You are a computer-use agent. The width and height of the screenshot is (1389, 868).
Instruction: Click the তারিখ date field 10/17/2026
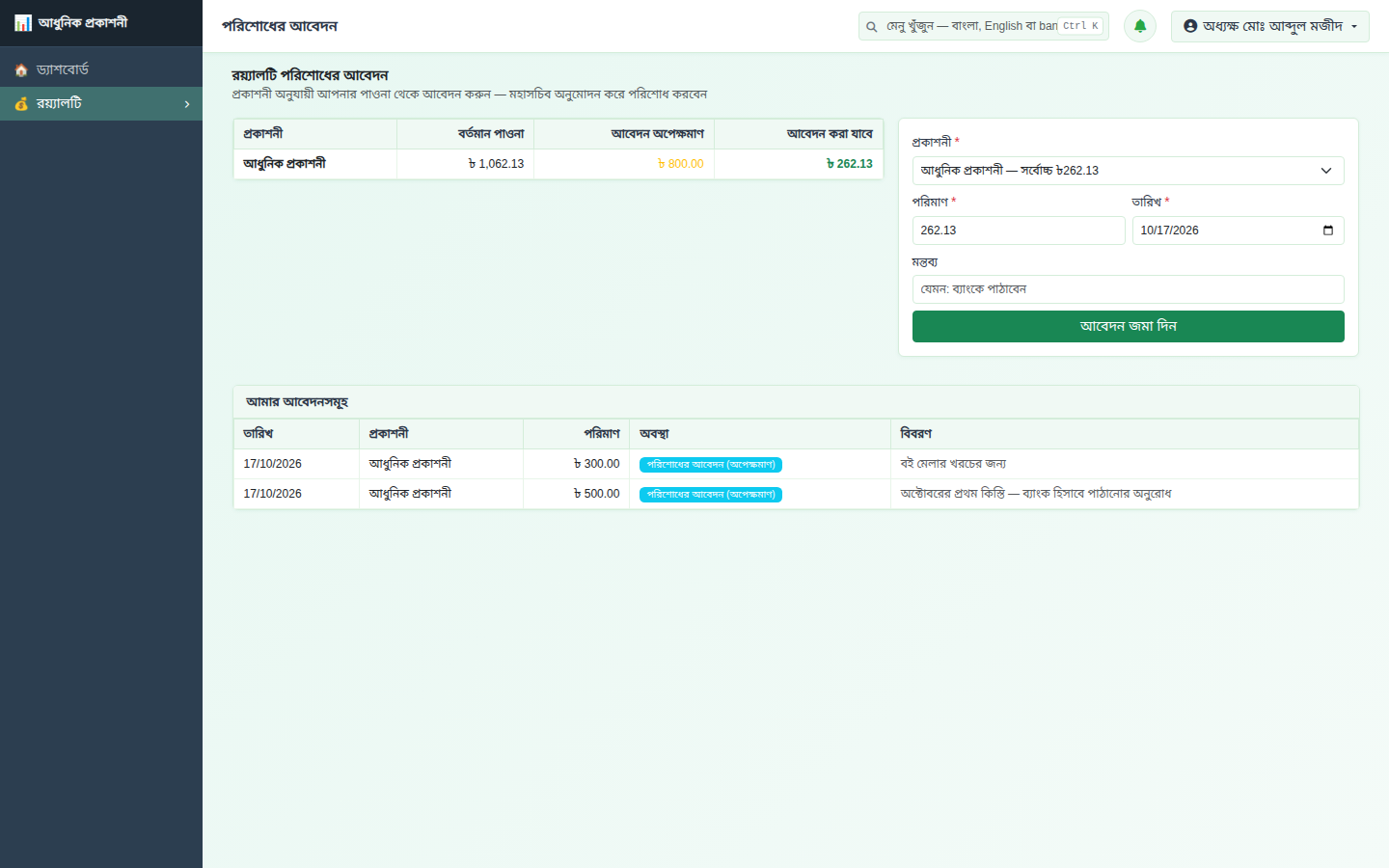[x=1238, y=231]
